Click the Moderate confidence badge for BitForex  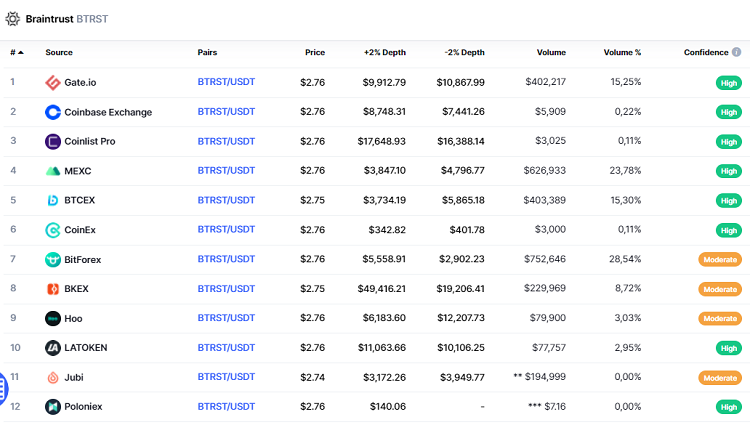(x=719, y=260)
